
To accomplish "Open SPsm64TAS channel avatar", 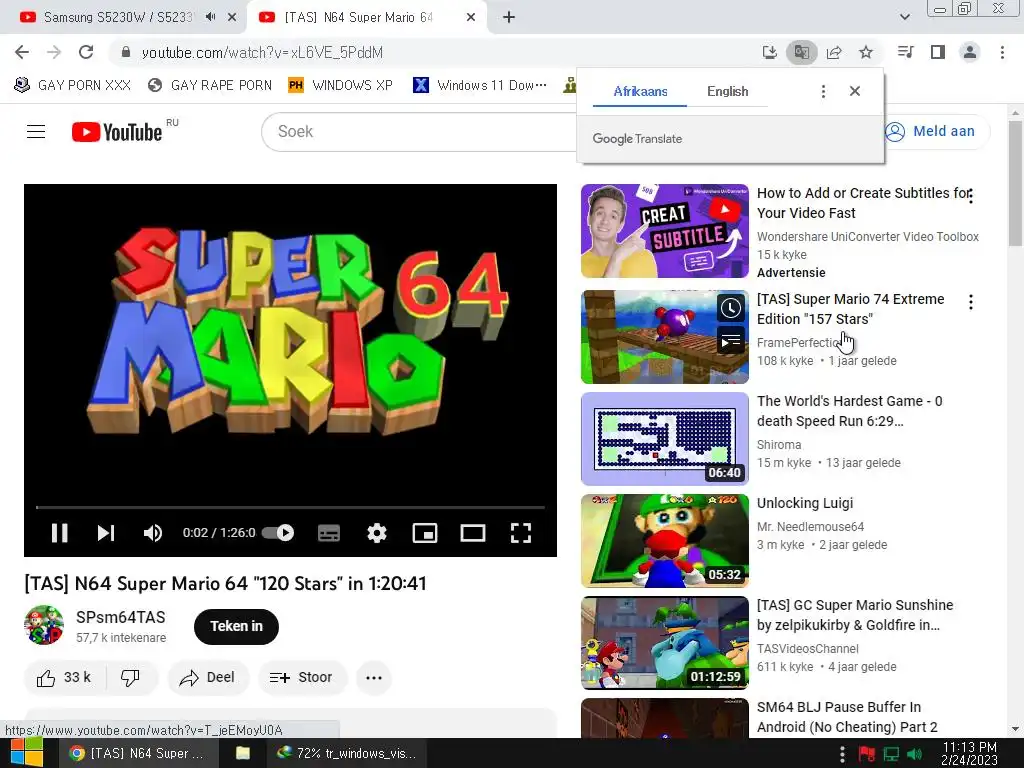I will pyautogui.click(x=44, y=625).
